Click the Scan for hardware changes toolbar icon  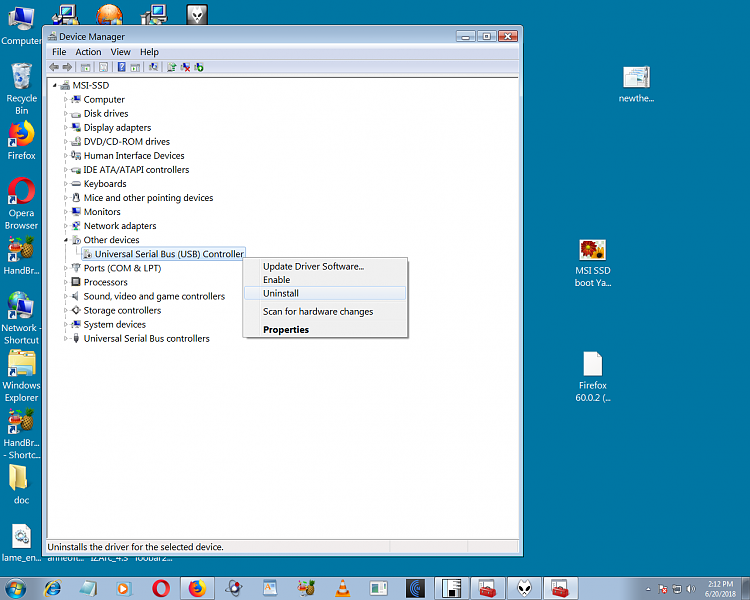click(x=154, y=67)
